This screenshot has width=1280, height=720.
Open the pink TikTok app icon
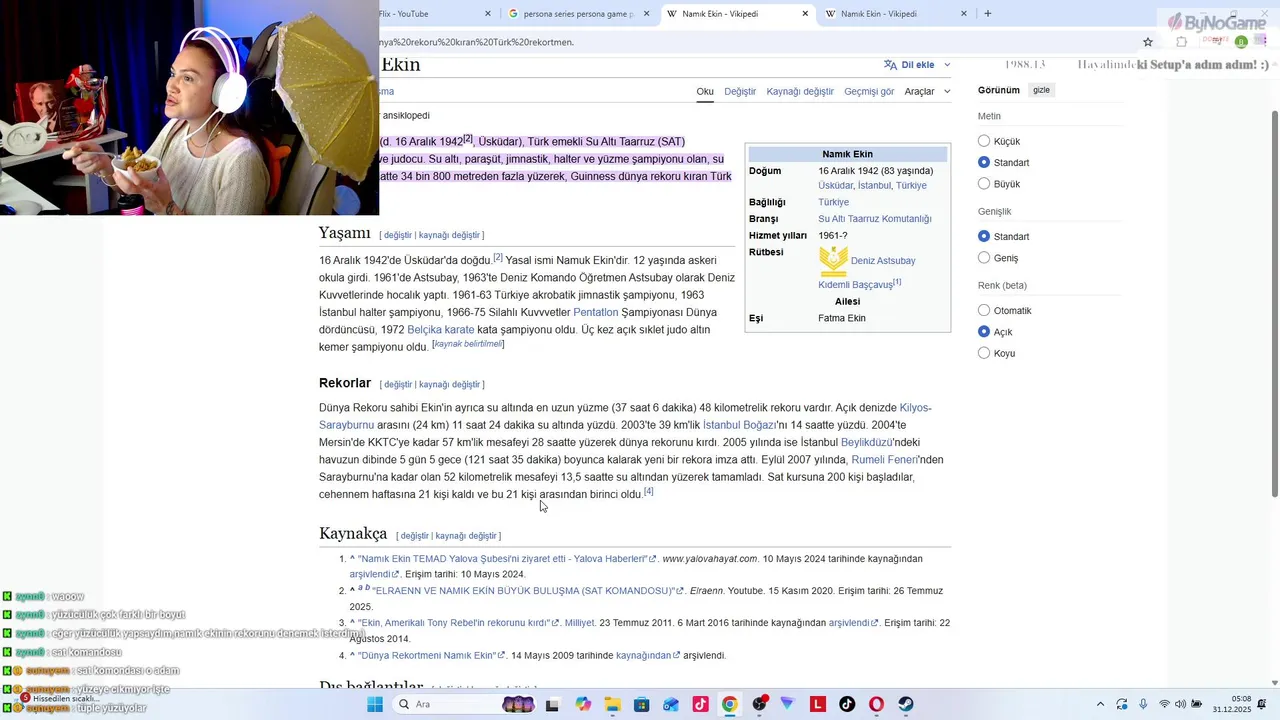click(x=700, y=704)
